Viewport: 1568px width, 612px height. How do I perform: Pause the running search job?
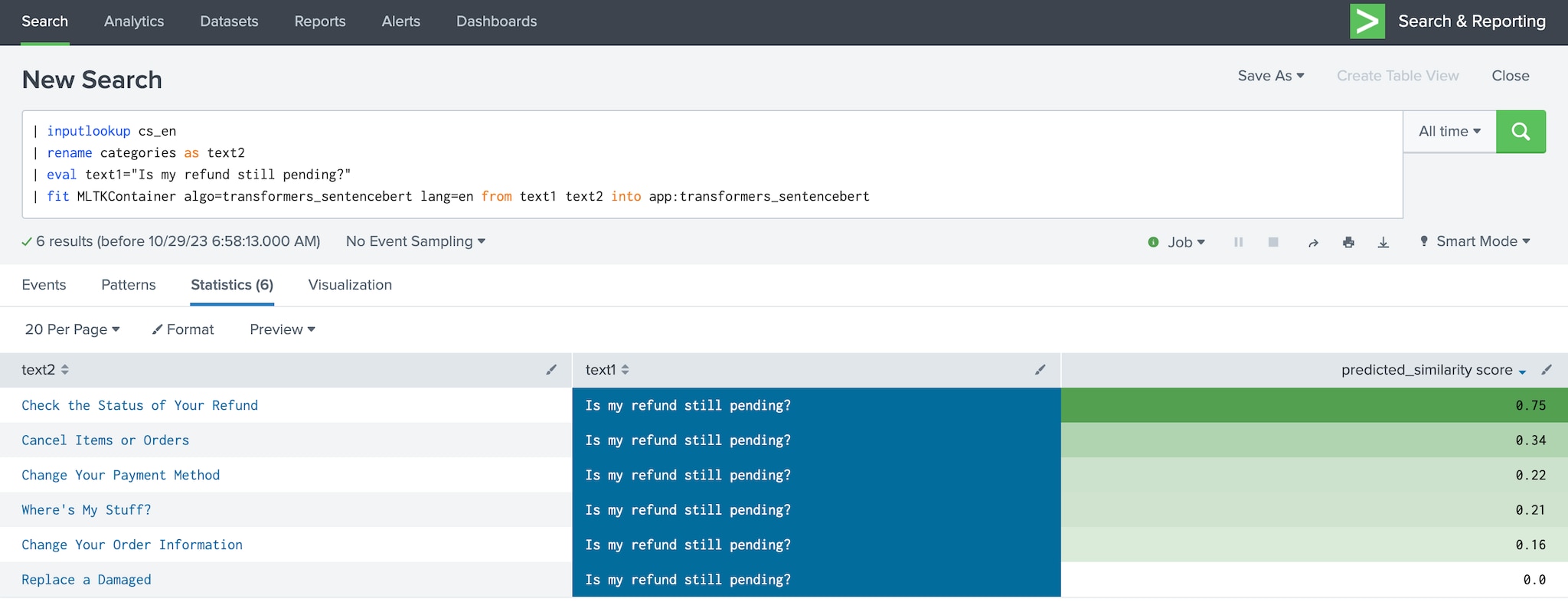(x=1238, y=242)
